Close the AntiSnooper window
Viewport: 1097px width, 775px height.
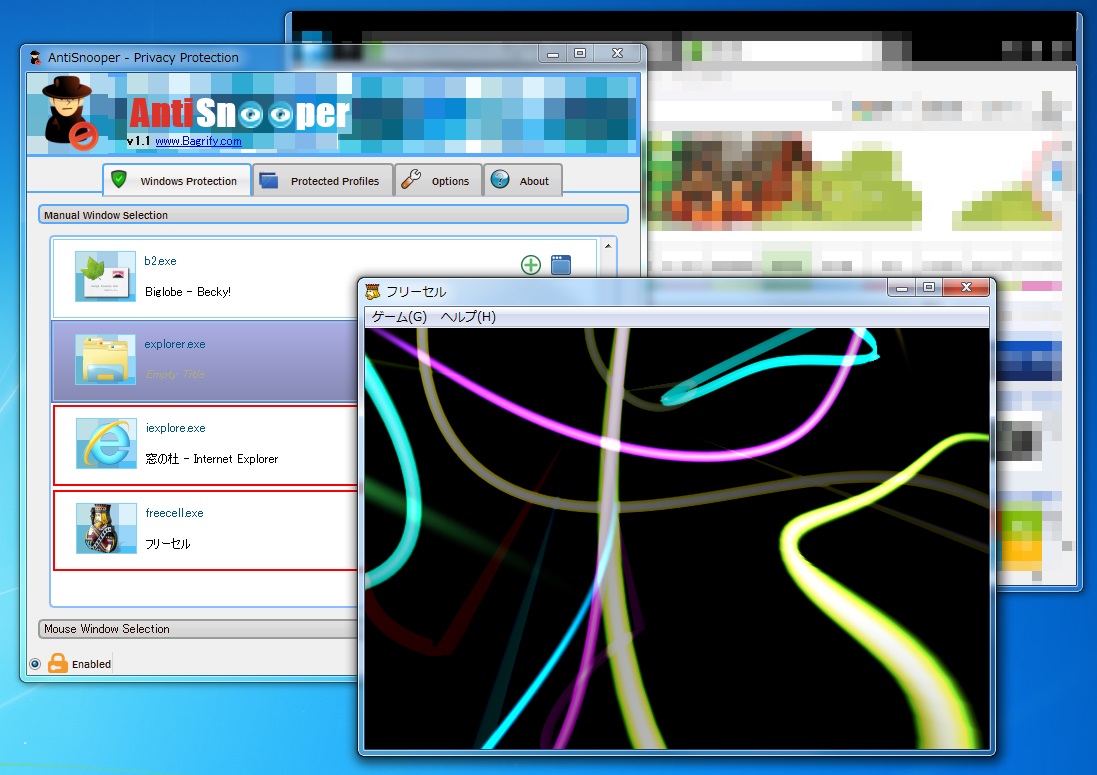pos(617,53)
